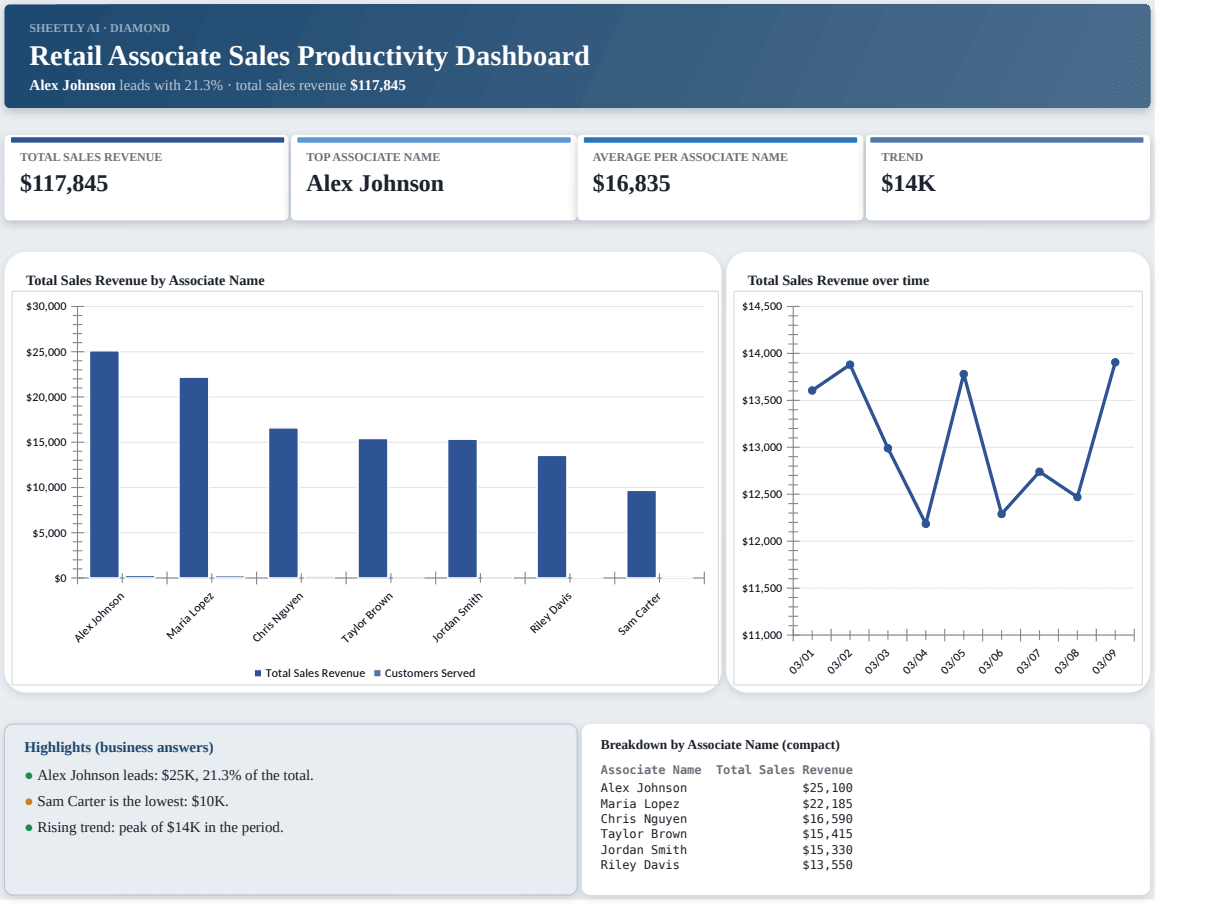Click the 'Associate Name' column header
1227x922 pixels.
pos(651,770)
